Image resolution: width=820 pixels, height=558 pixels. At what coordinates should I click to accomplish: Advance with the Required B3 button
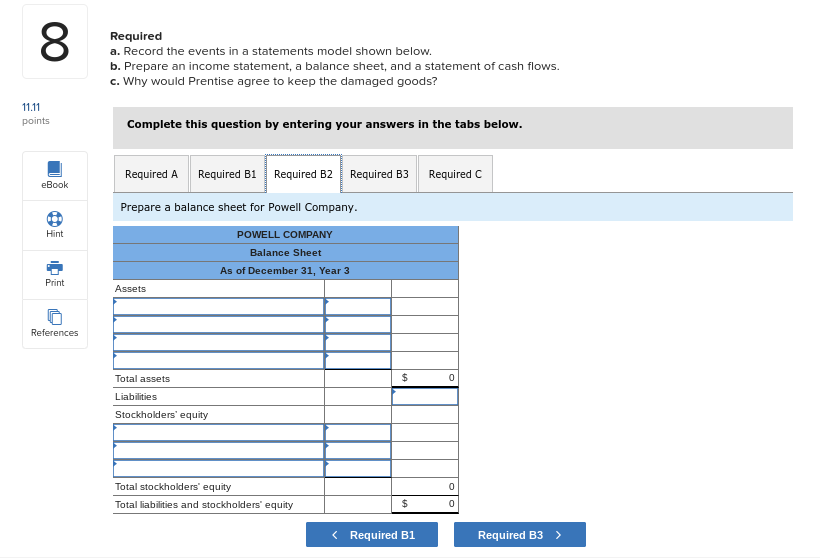click(x=520, y=534)
